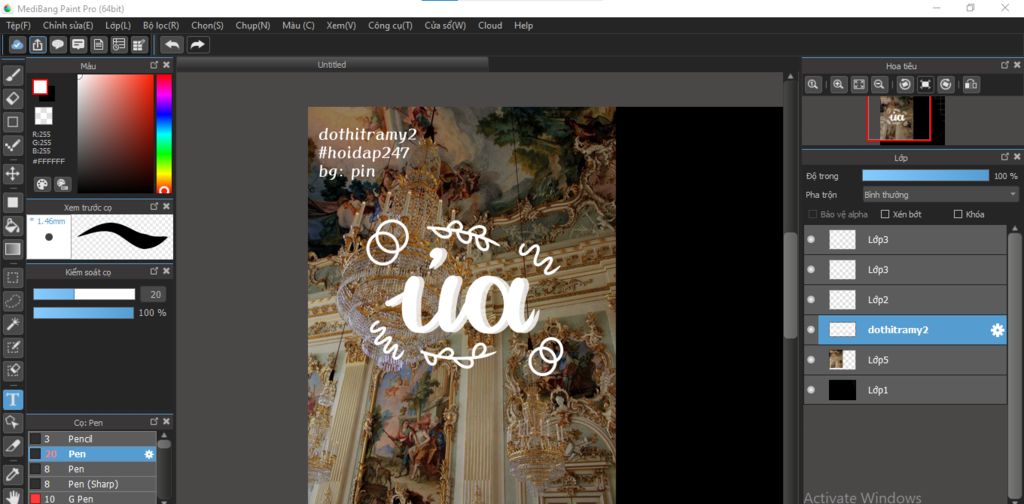Pop out the Màu panel
Viewport: 1024px width, 504px height.
tap(154, 65)
